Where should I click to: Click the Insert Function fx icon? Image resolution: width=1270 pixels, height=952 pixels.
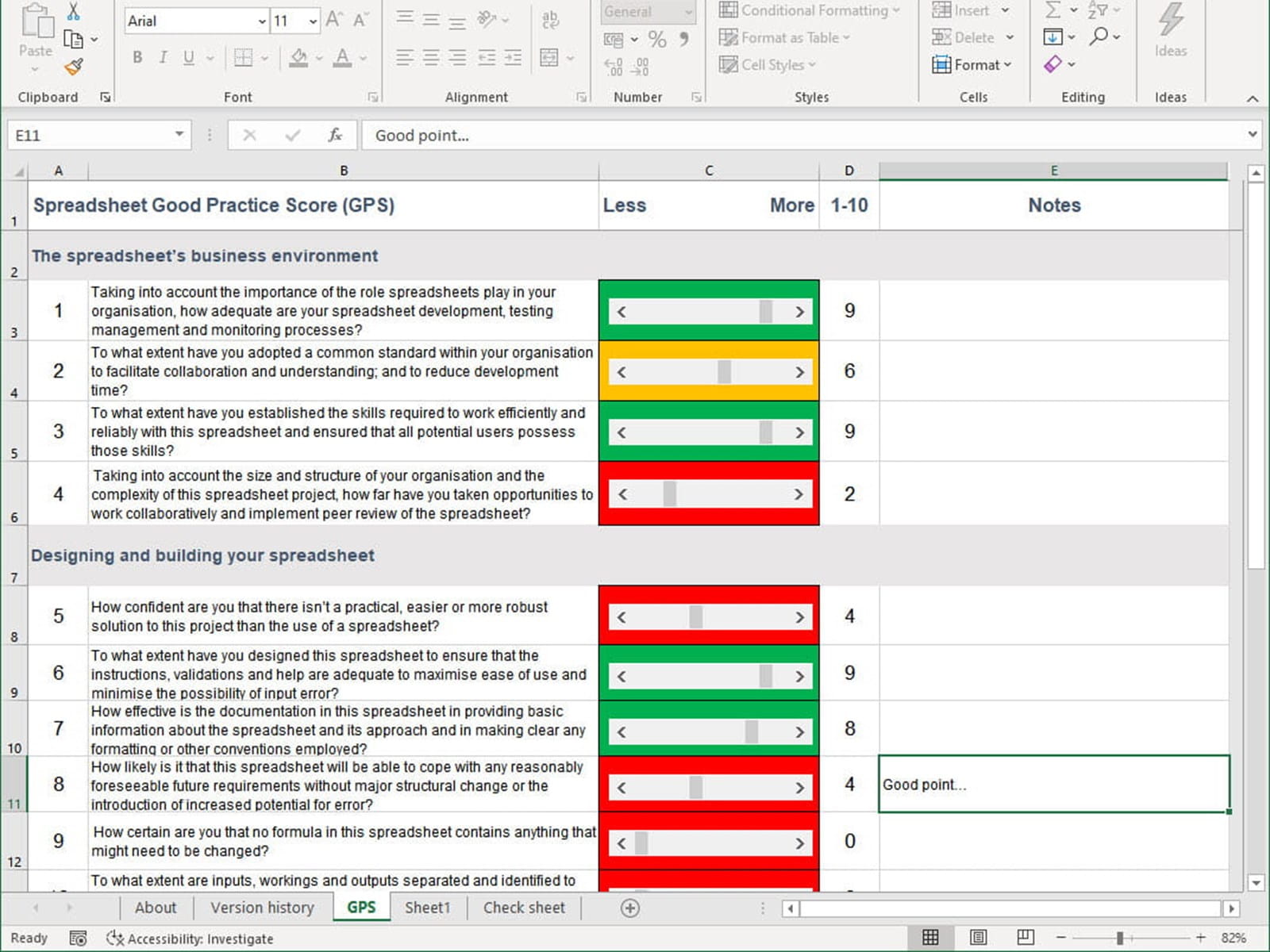[335, 136]
